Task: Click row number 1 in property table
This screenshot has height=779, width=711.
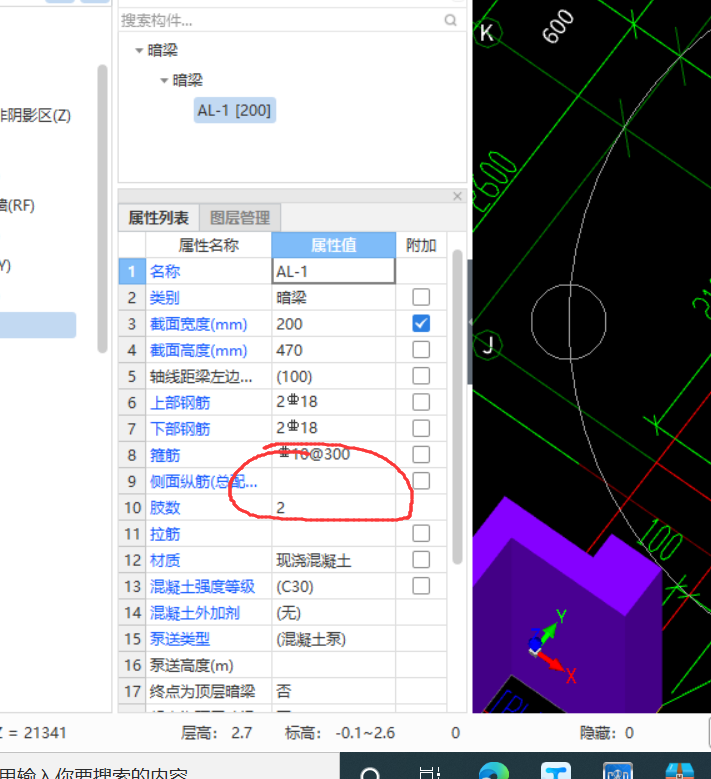Action: pos(132,271)
